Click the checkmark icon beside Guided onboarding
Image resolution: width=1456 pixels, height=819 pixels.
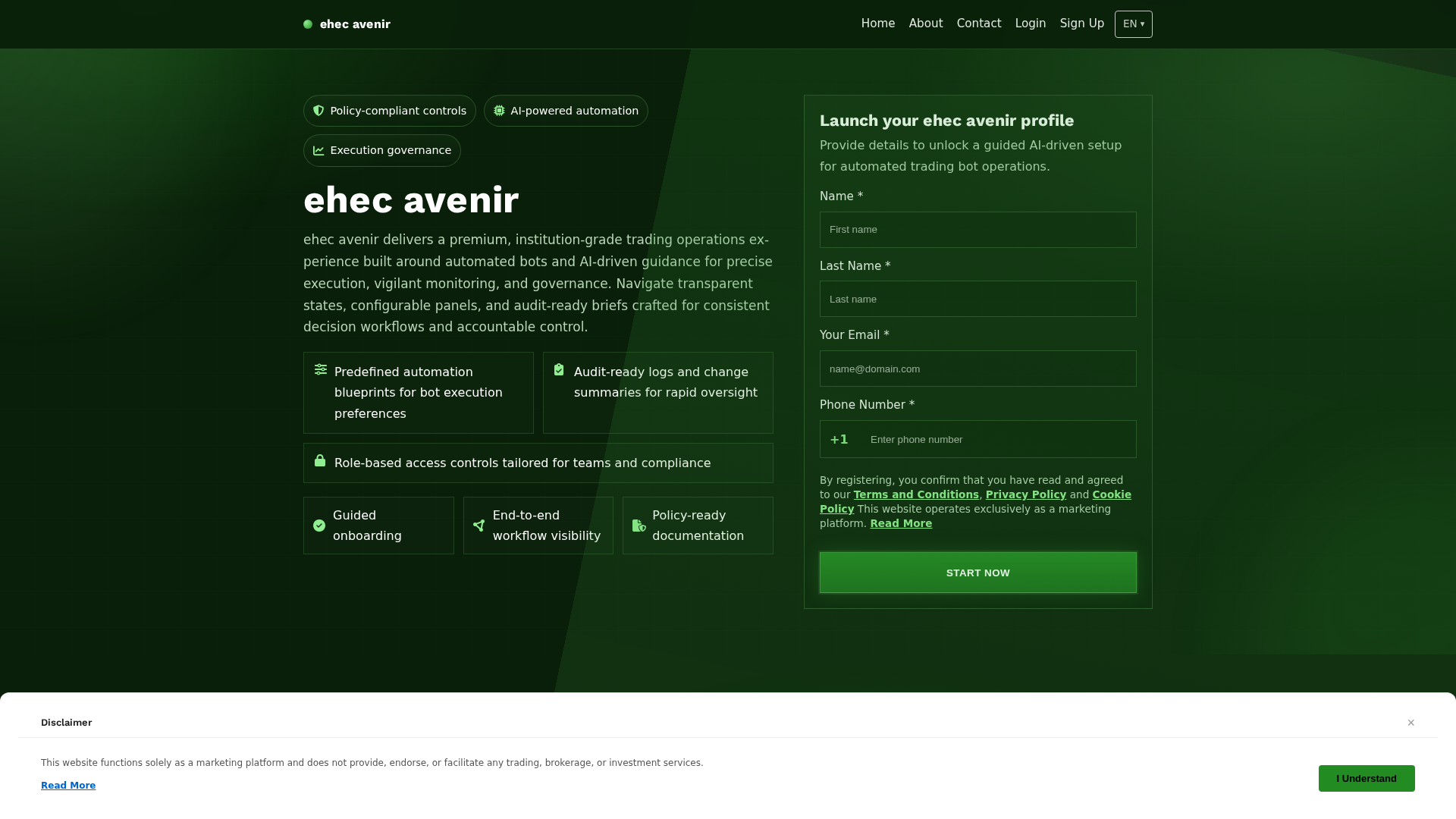point(319,526)
